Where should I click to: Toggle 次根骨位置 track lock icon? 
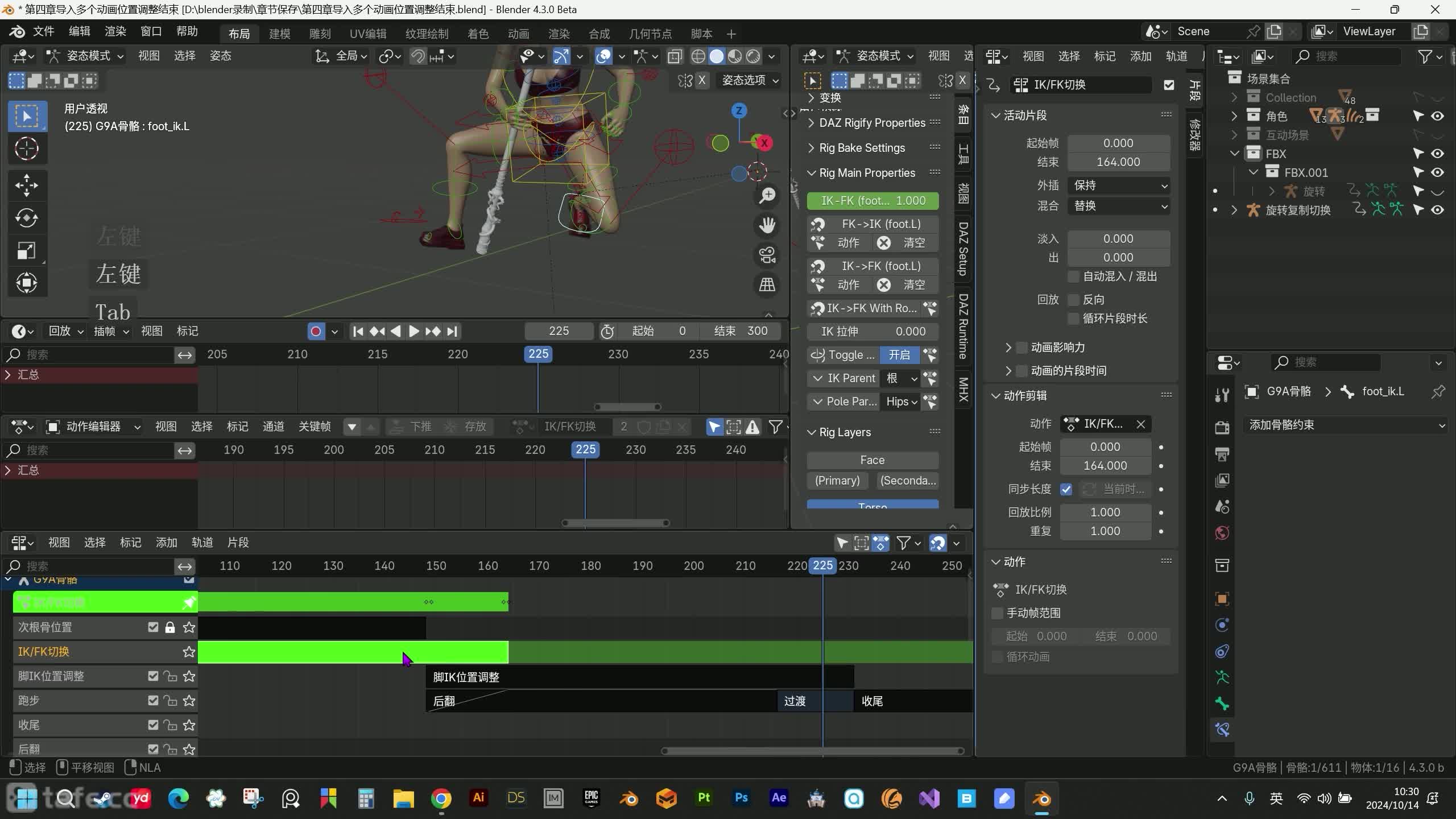[x=170, y=627]
